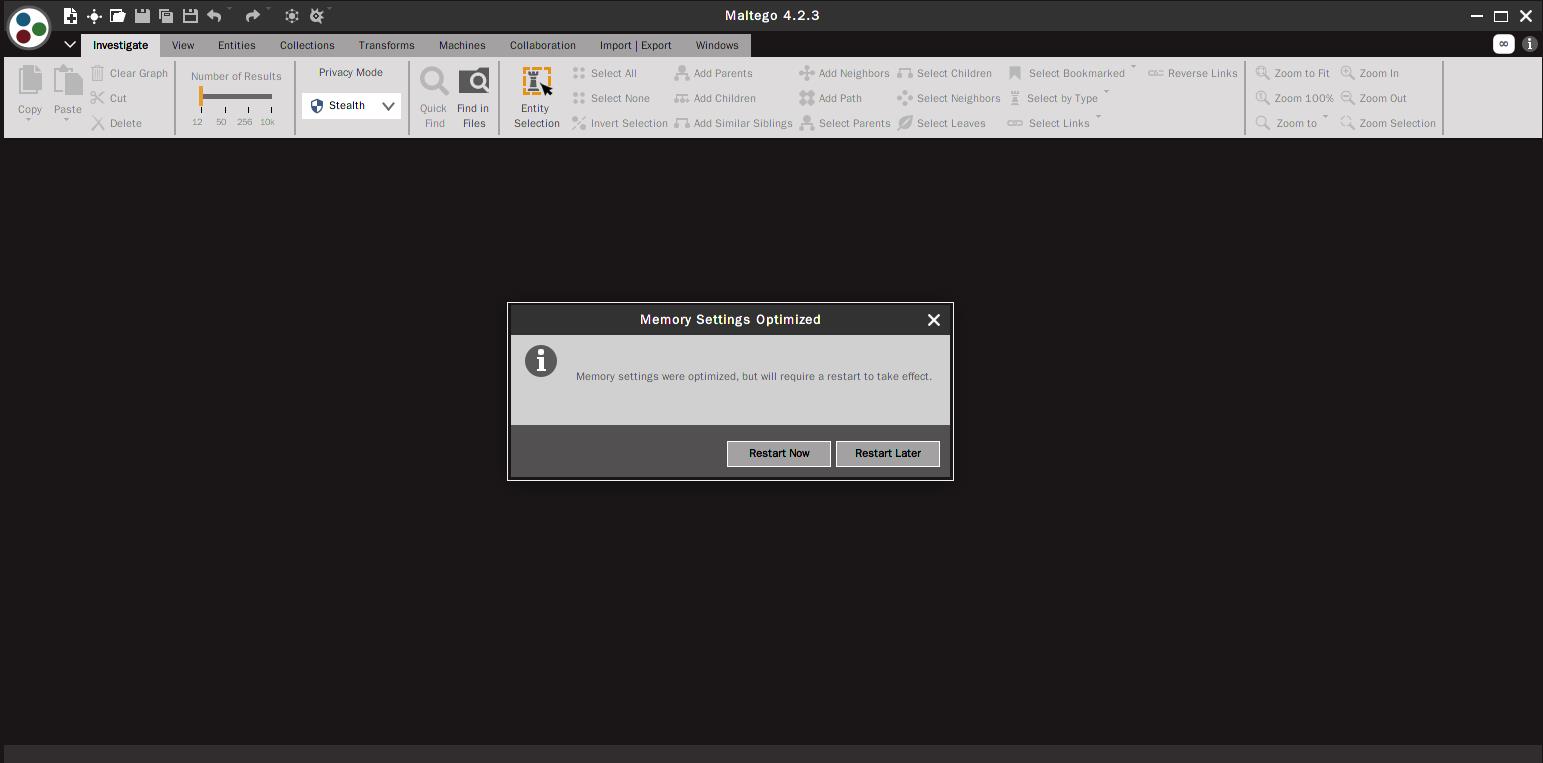Create a new graph with page-plus icon
1543x763 pixels.
(70, 16)
